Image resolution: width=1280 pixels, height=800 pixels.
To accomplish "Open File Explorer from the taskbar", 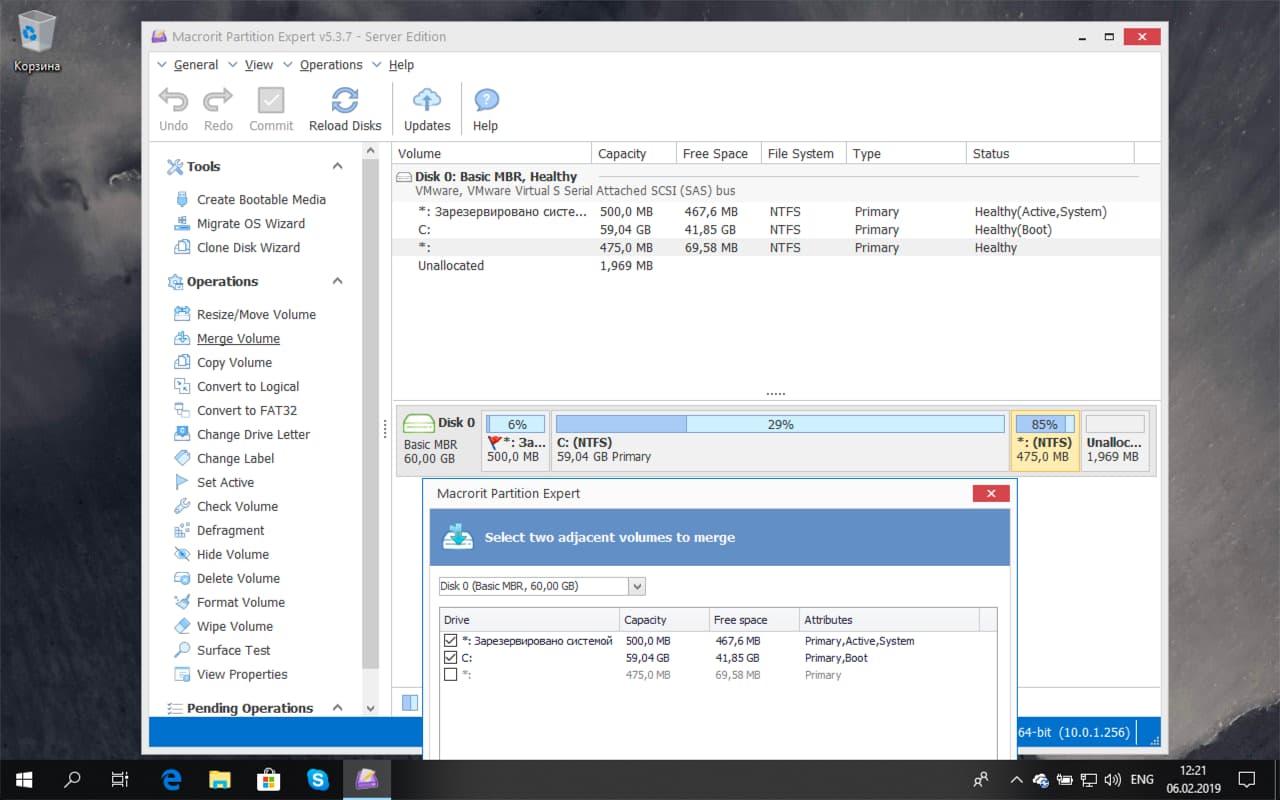I will click(220, 779).
